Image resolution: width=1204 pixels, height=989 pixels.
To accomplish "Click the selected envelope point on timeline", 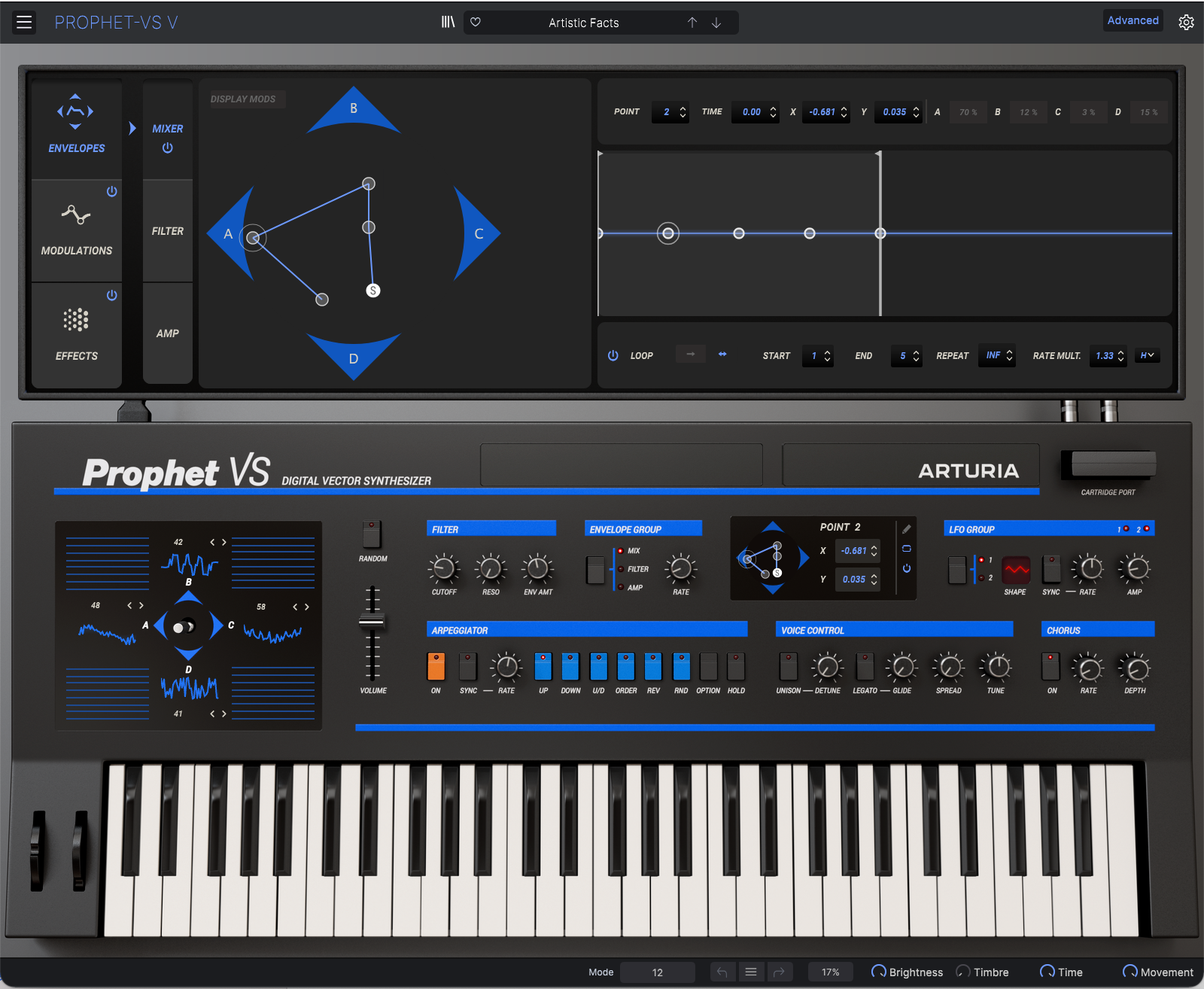I will point(668,233).
